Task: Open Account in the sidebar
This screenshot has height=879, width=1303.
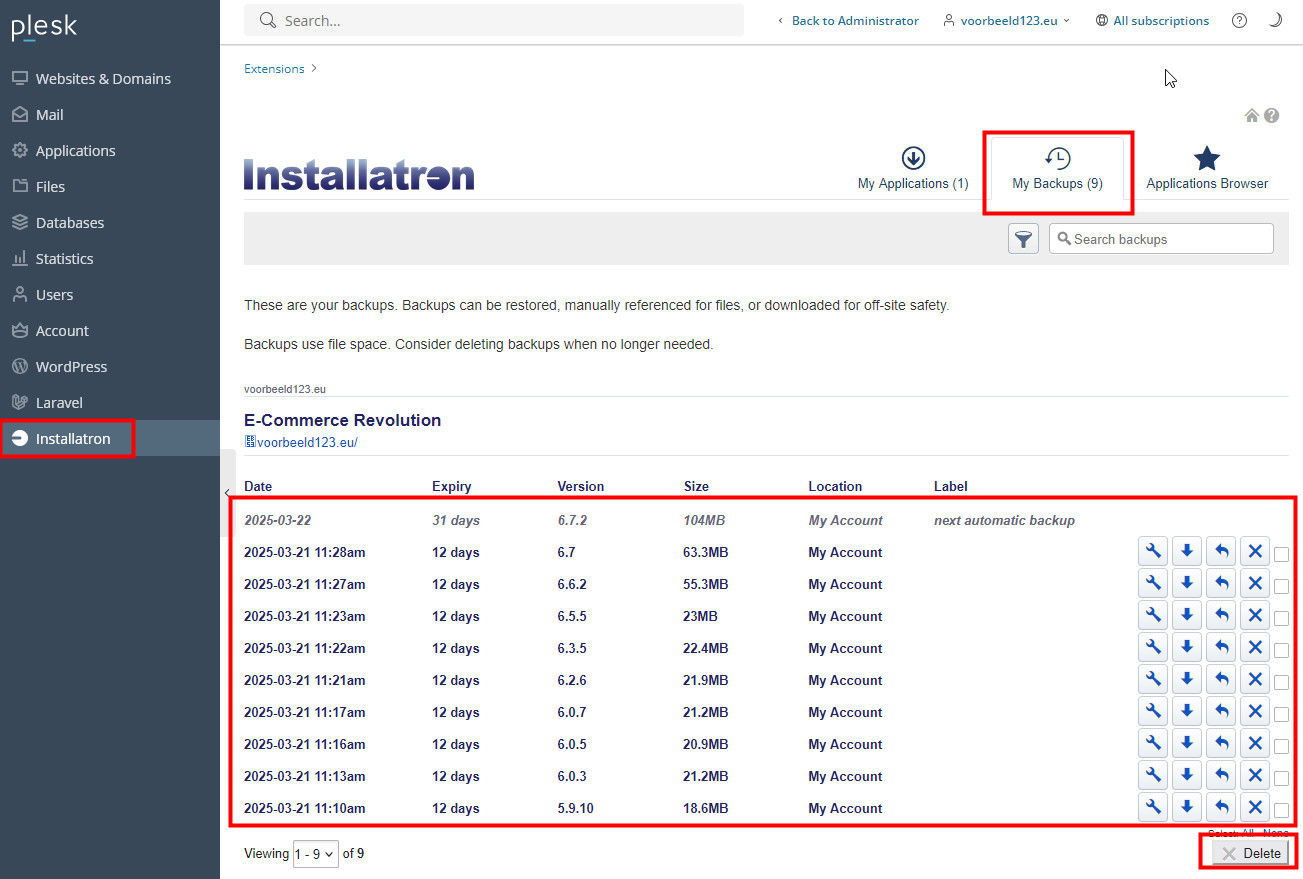Action: (62, 331)
